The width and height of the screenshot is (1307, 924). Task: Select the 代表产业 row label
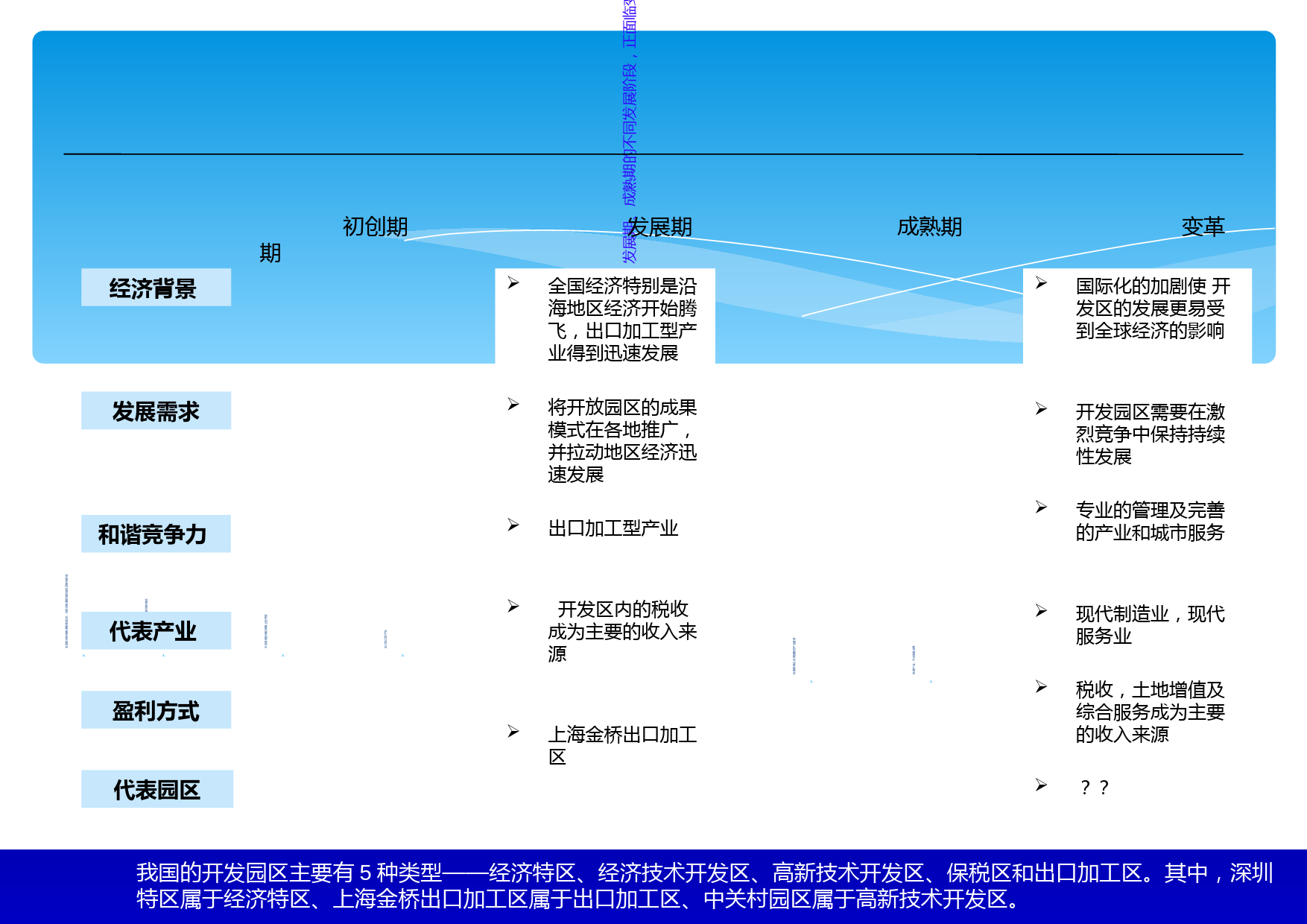point(156,630)
